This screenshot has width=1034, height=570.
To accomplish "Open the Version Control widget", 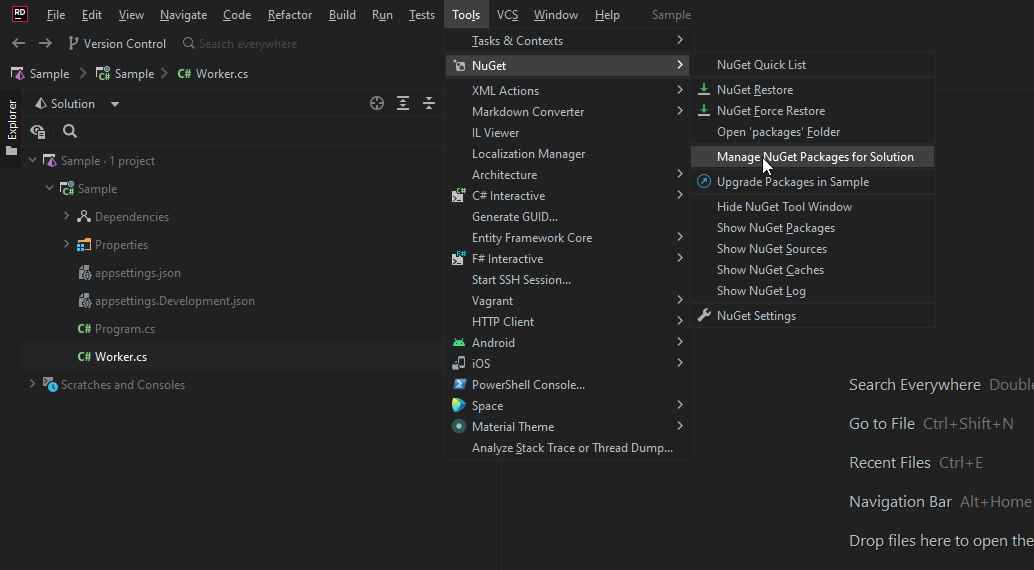I will pyautogui.click(x=117, y=44).
